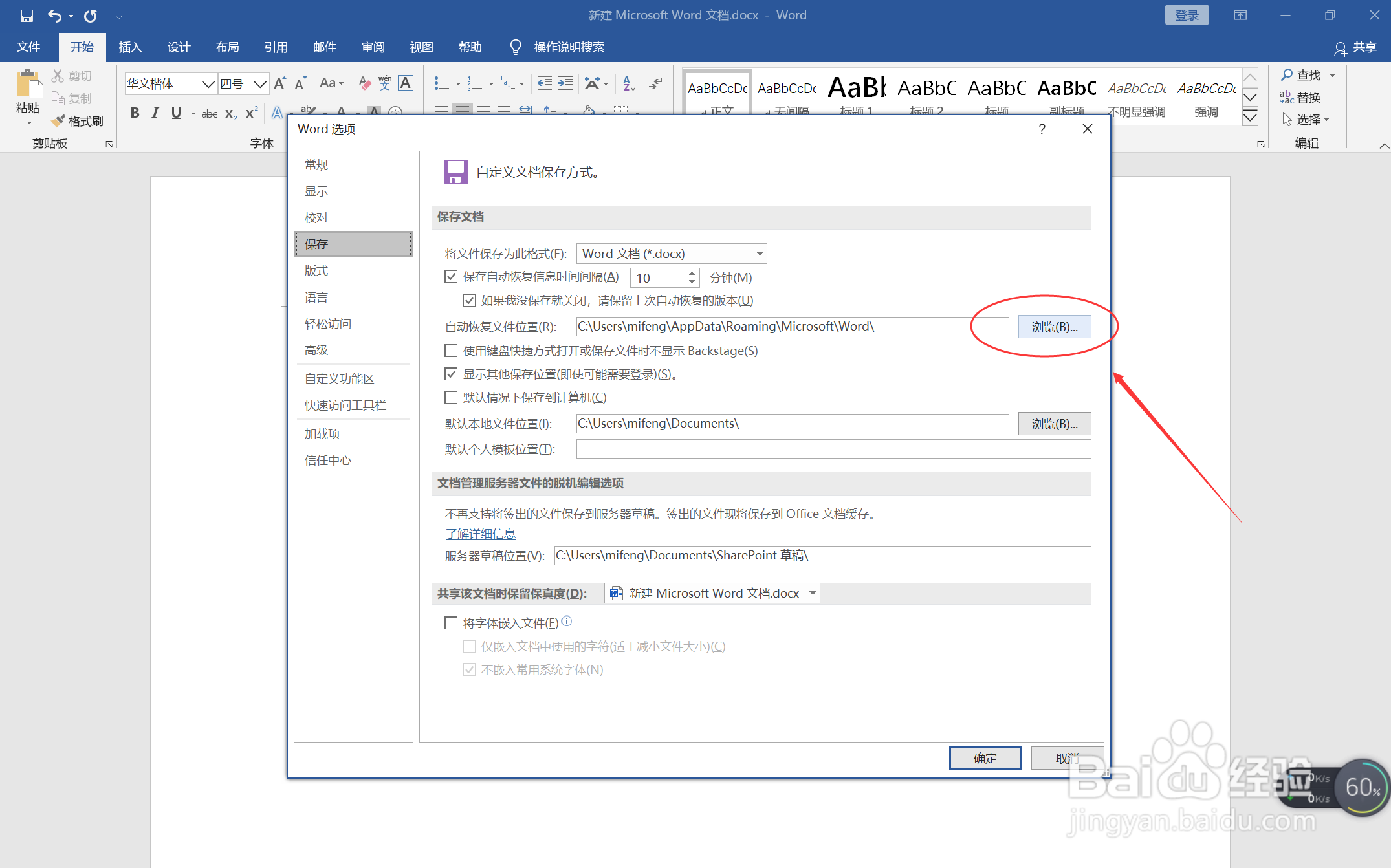Open the font name dropdown (华文楷体)
The width and height of the screenshot is (1391, 868).
click(208, 84)
